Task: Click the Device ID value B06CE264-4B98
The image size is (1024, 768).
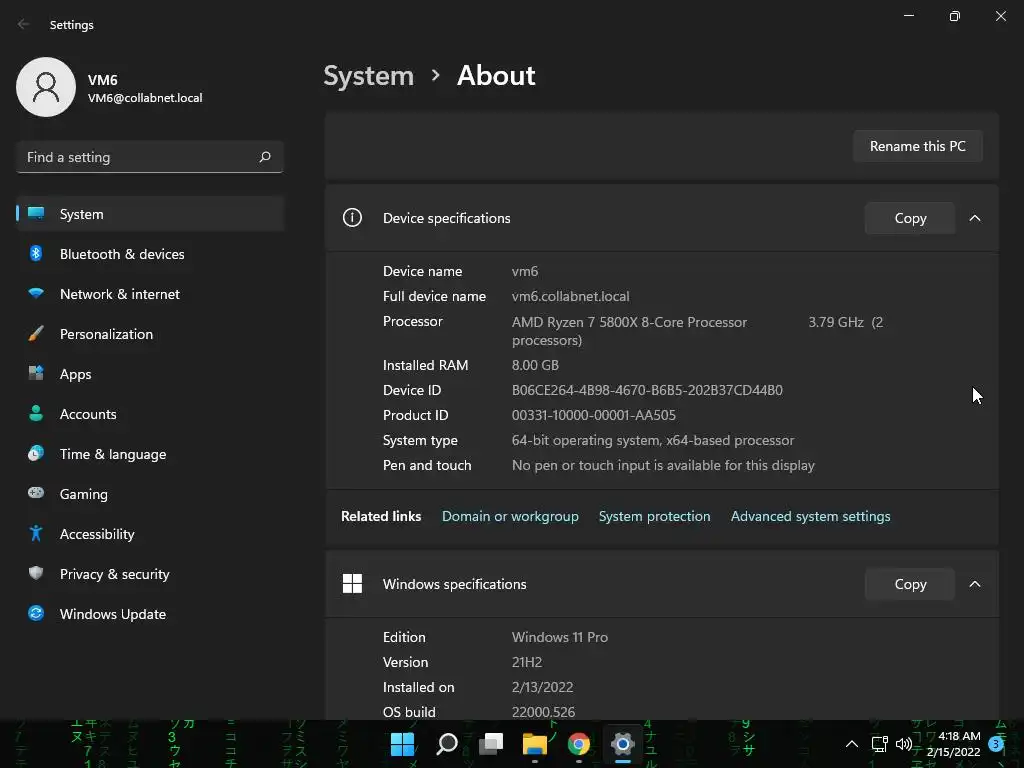Action: coord(647,390)
